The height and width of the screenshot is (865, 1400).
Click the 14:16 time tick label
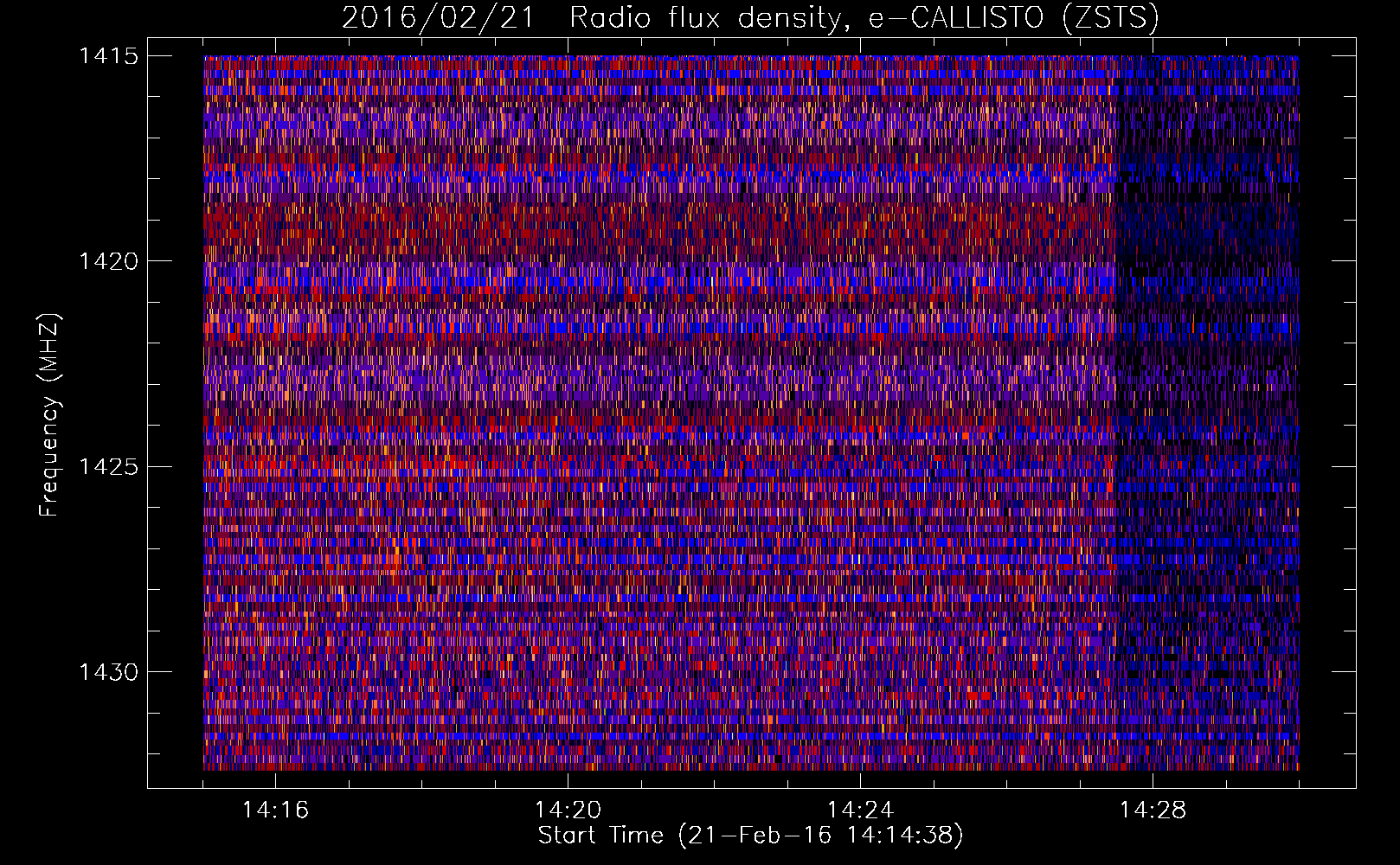pos(275,811)
